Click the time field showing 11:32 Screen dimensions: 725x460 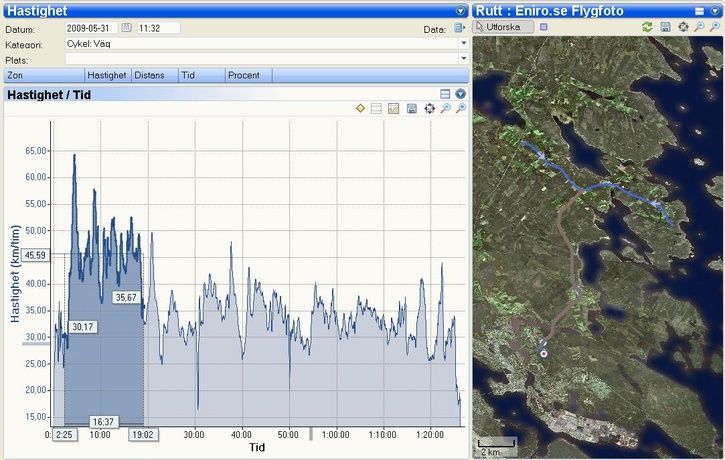pyautogui.click(x=157, y=28)
